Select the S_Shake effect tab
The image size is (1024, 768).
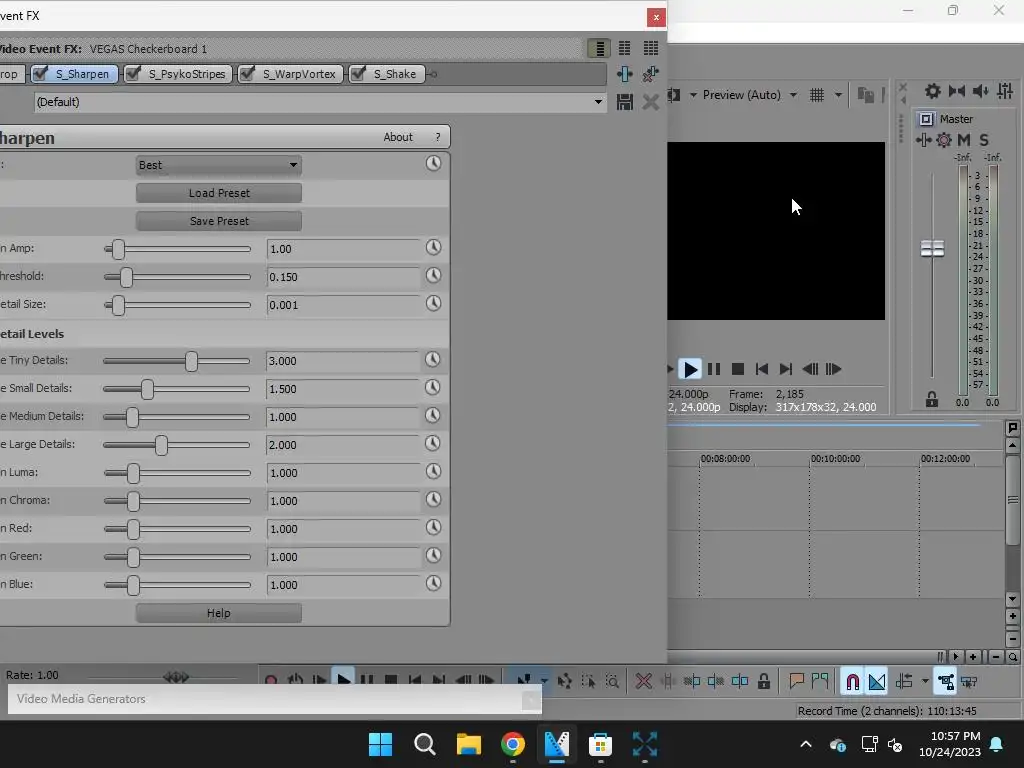394,74
